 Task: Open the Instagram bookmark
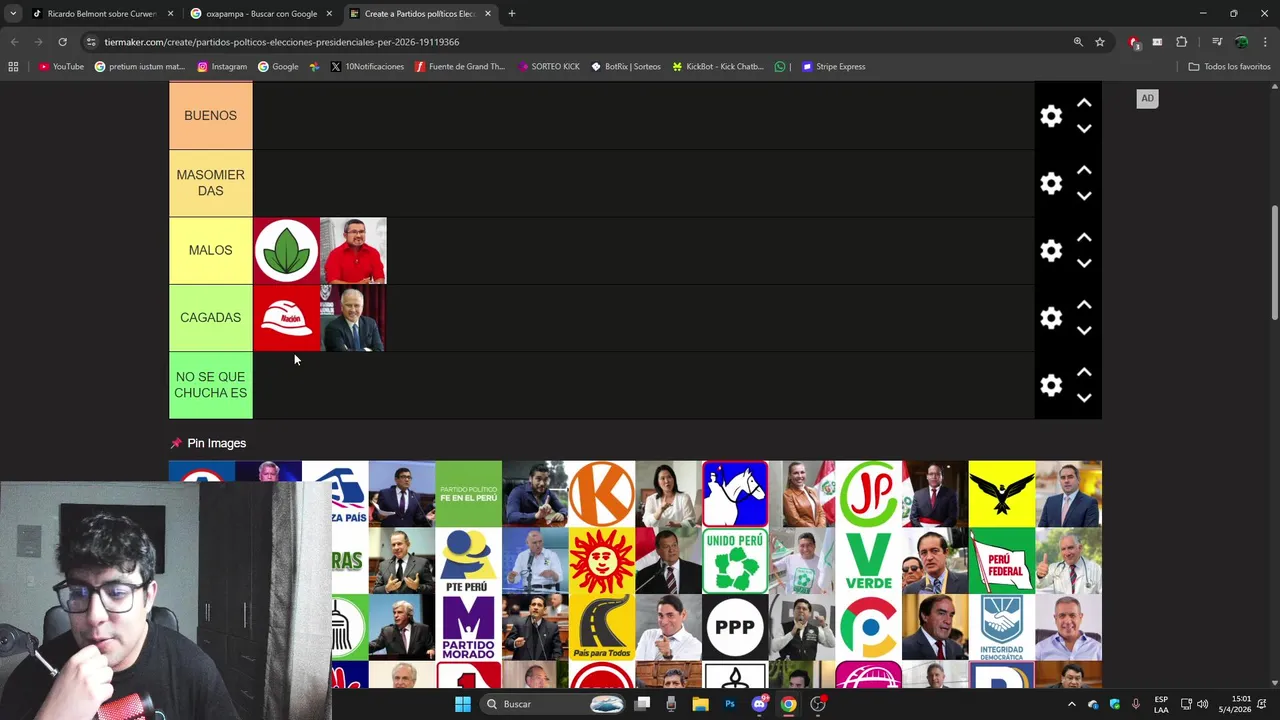click(222, 67)
